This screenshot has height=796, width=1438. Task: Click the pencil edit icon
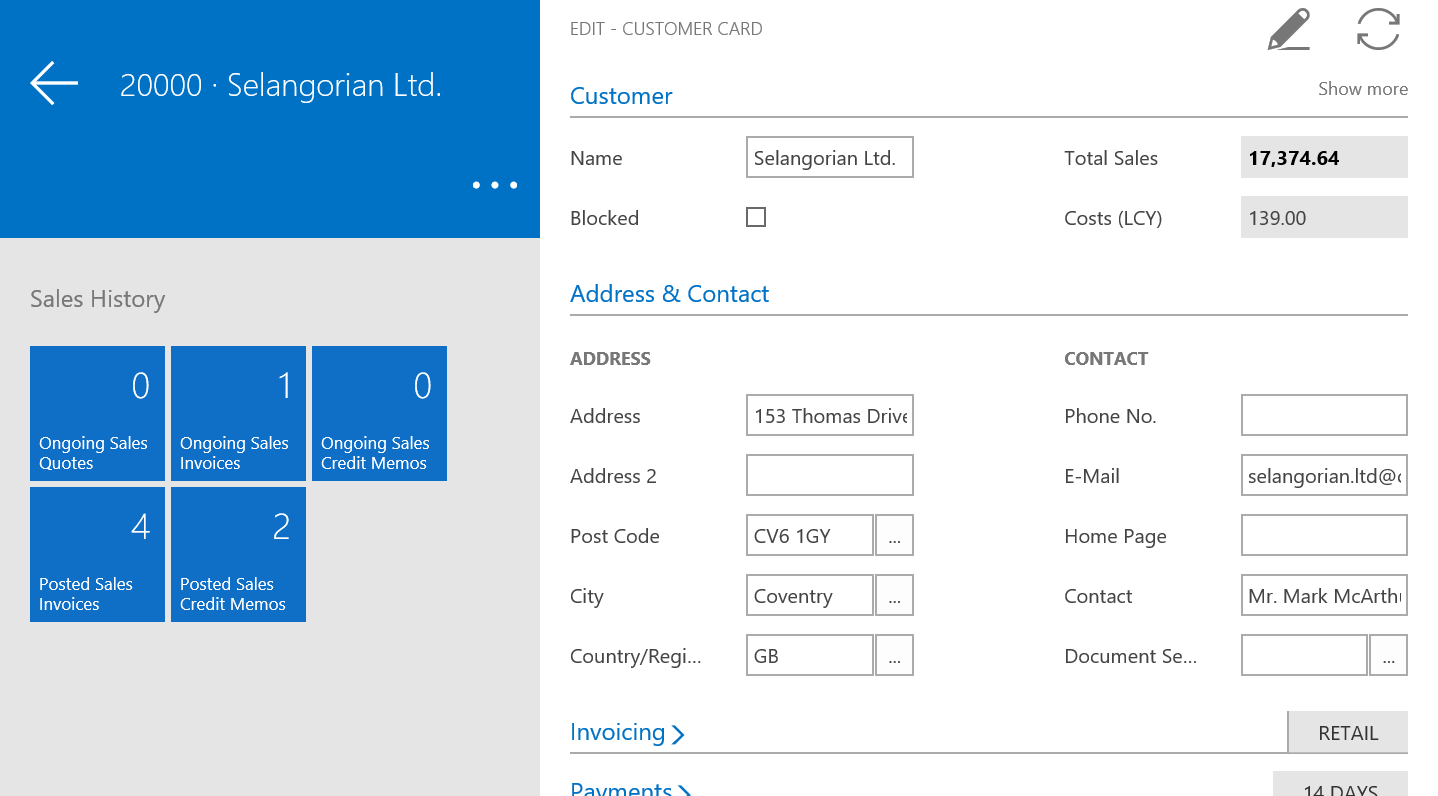click(x=1289, y=29)
